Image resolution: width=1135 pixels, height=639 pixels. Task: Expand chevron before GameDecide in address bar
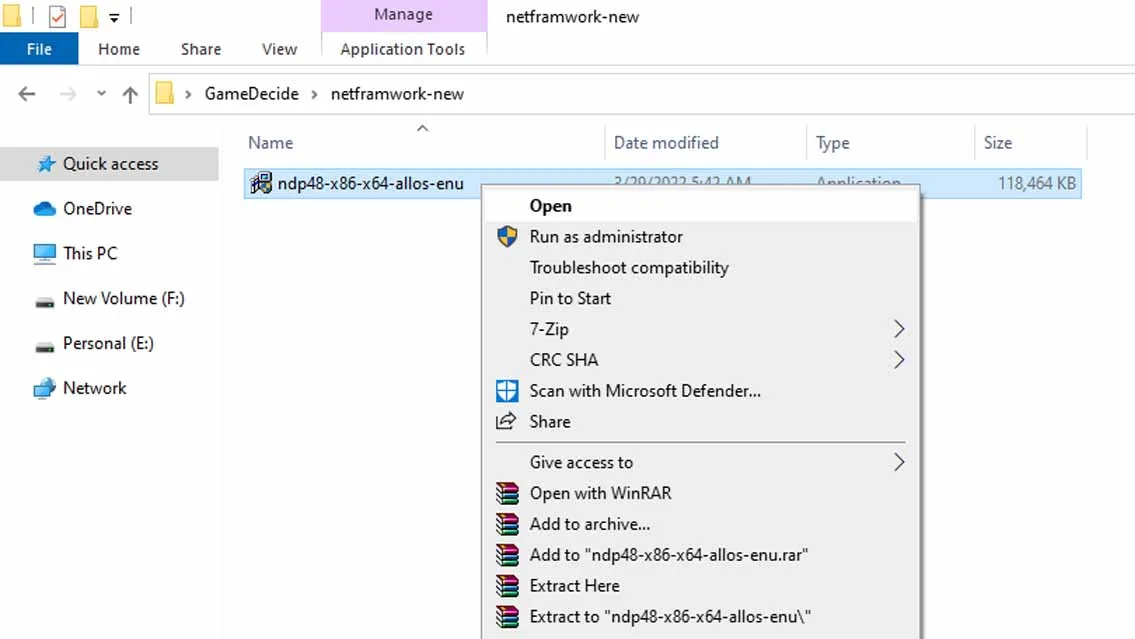pyautogui.click(x=188, y=94)
